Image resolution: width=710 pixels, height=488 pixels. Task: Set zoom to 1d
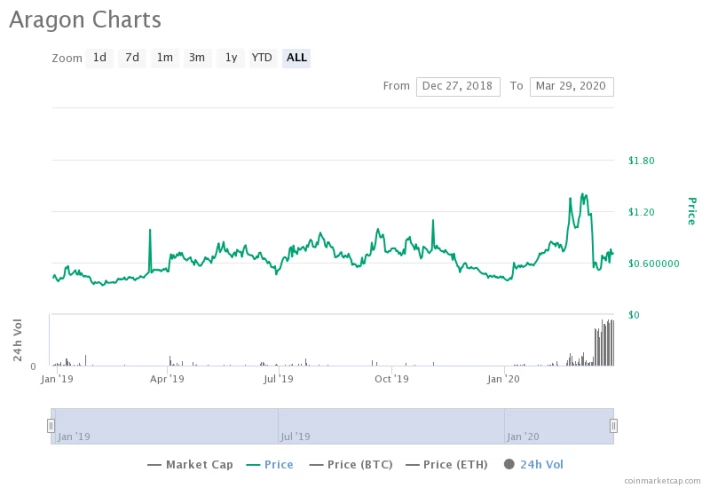click(99, 58)
